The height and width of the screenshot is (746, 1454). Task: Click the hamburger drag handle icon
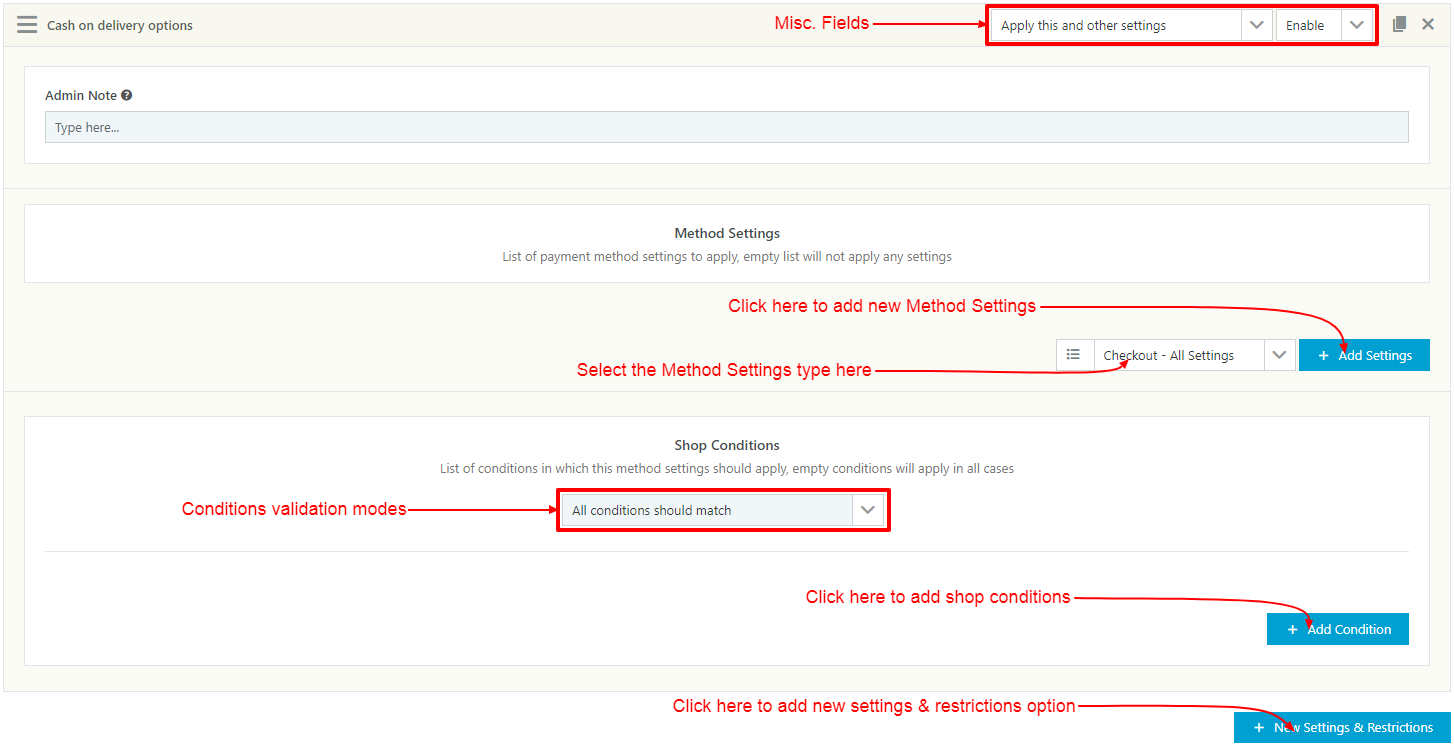pyautogui.click(x=27, y=25)
